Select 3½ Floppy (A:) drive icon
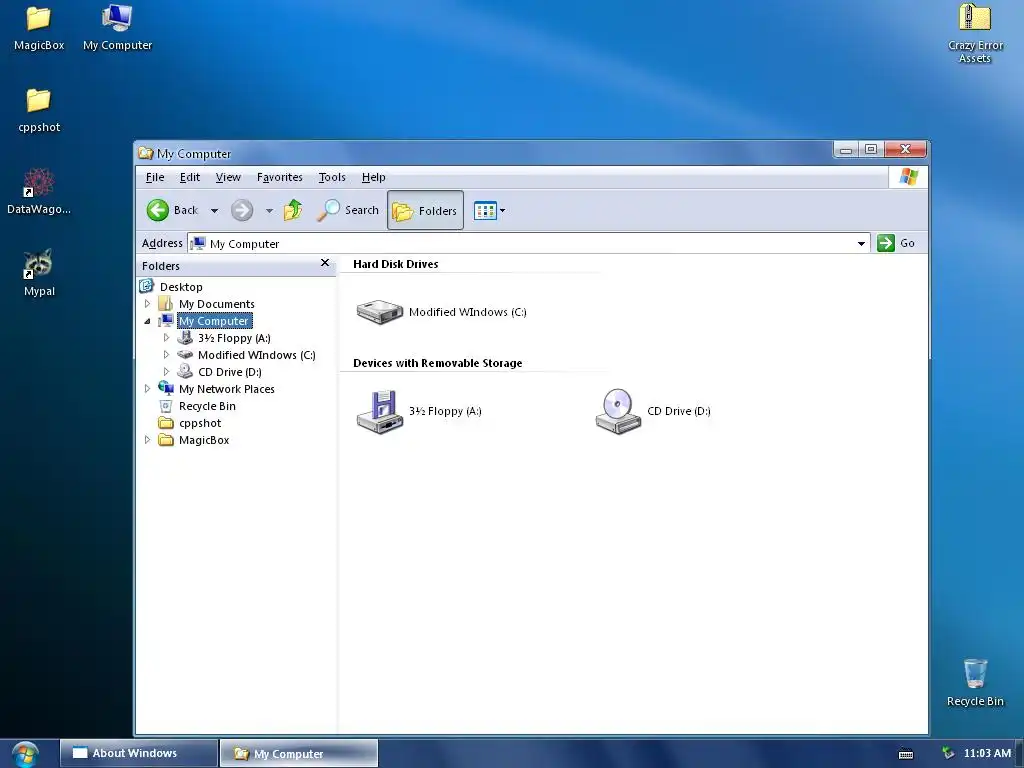The image size is (1024, 768). [x=379, y=411]
